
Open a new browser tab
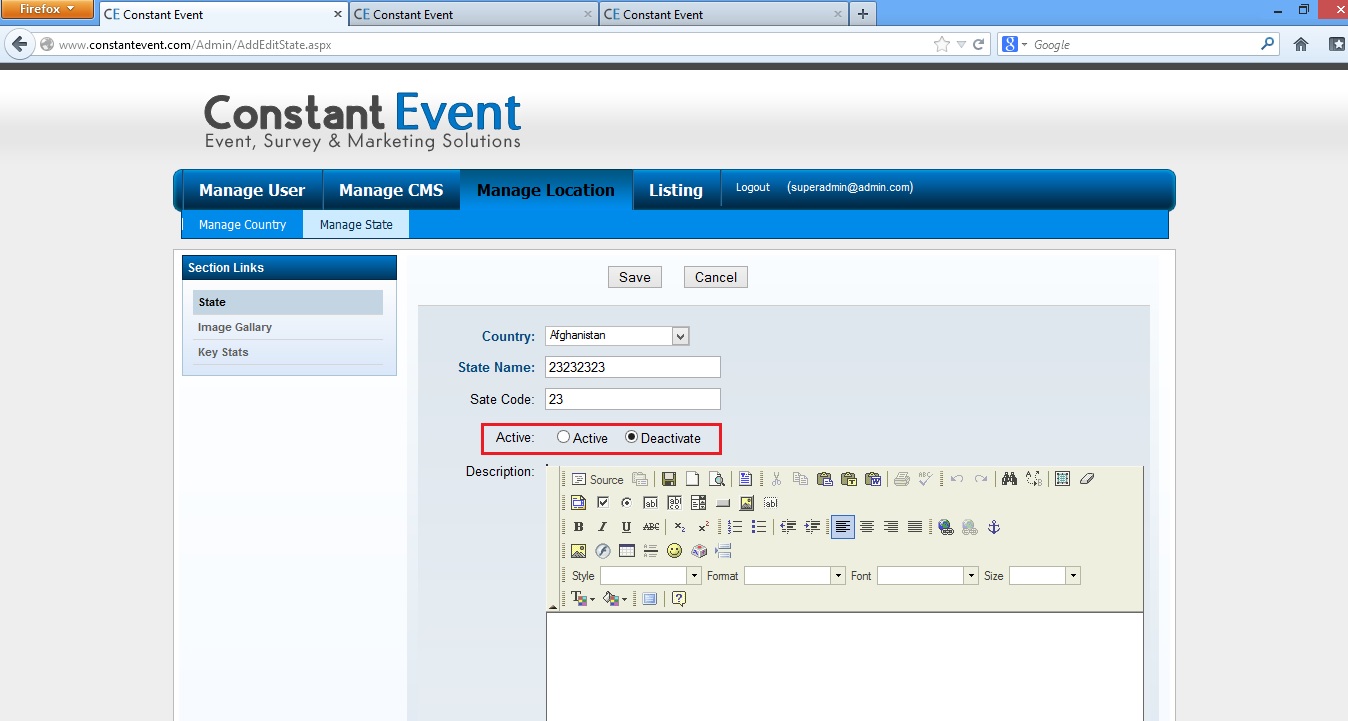[863, 14]
